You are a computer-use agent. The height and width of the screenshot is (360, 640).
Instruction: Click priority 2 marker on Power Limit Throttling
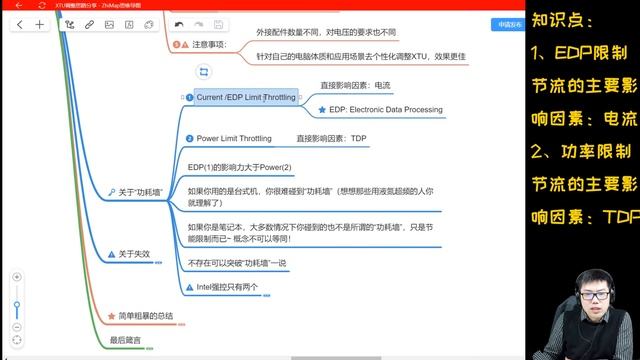[x=189, y=139]
